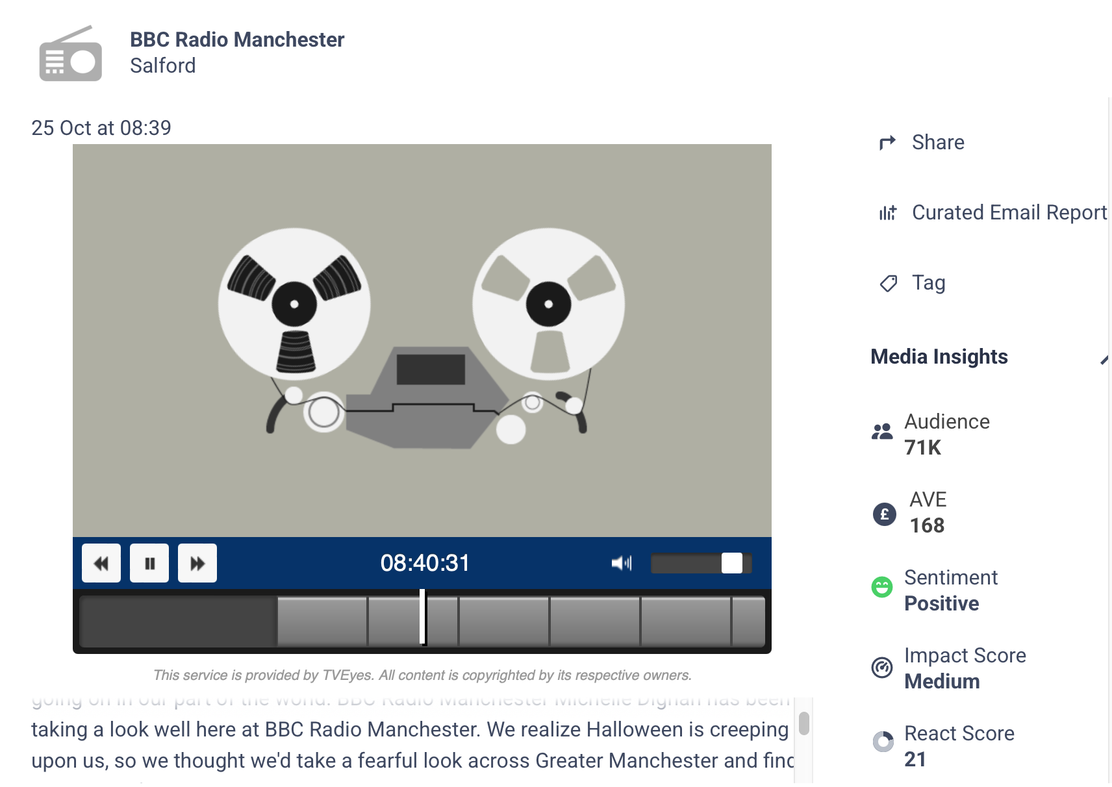Click transcript line starting 'taking a look well'
Screen dimensions: 1112x787
[x=412, y=730]
